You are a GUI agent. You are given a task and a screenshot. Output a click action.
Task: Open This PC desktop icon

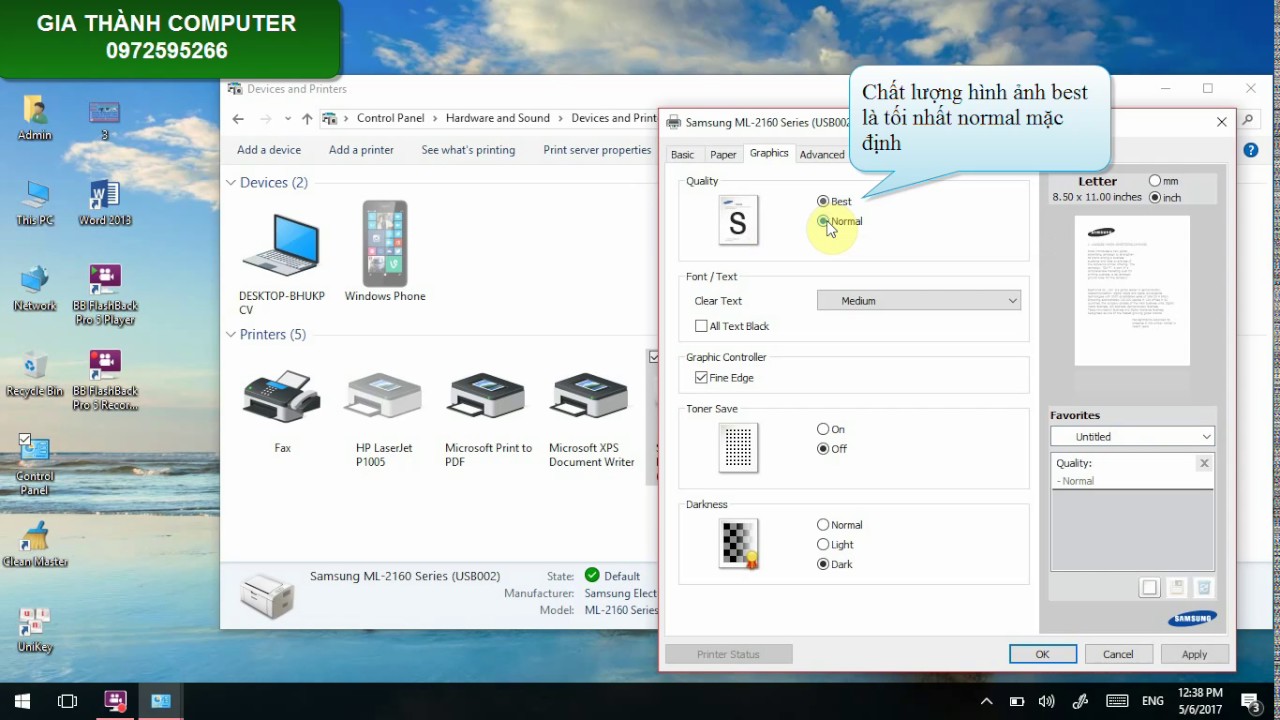[x=35, y=203]
